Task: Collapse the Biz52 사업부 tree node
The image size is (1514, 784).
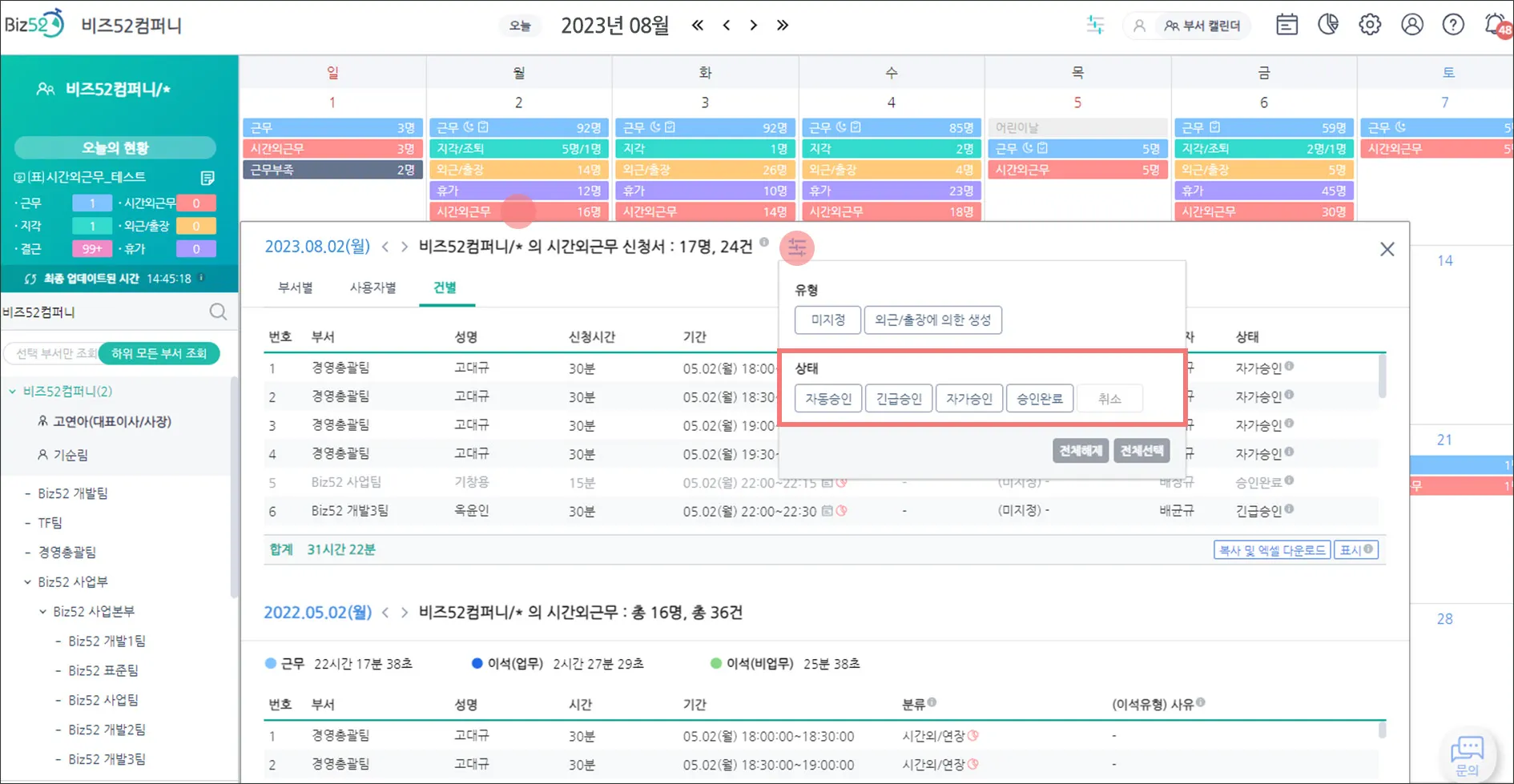Action: pyautogui.click(x=27, y=582)
